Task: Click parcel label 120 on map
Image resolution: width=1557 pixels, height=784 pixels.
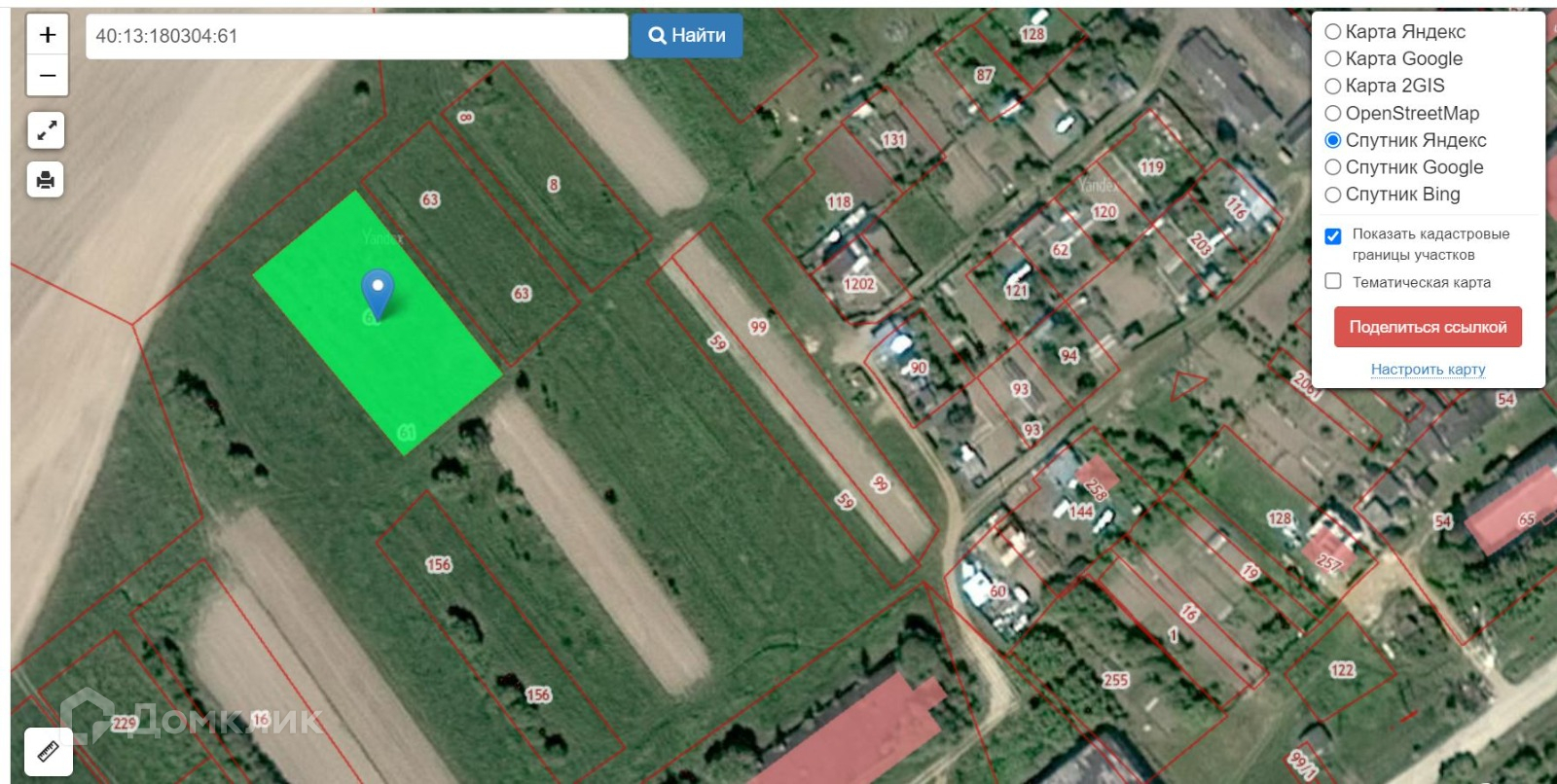Action: [x=1104, y=212]
